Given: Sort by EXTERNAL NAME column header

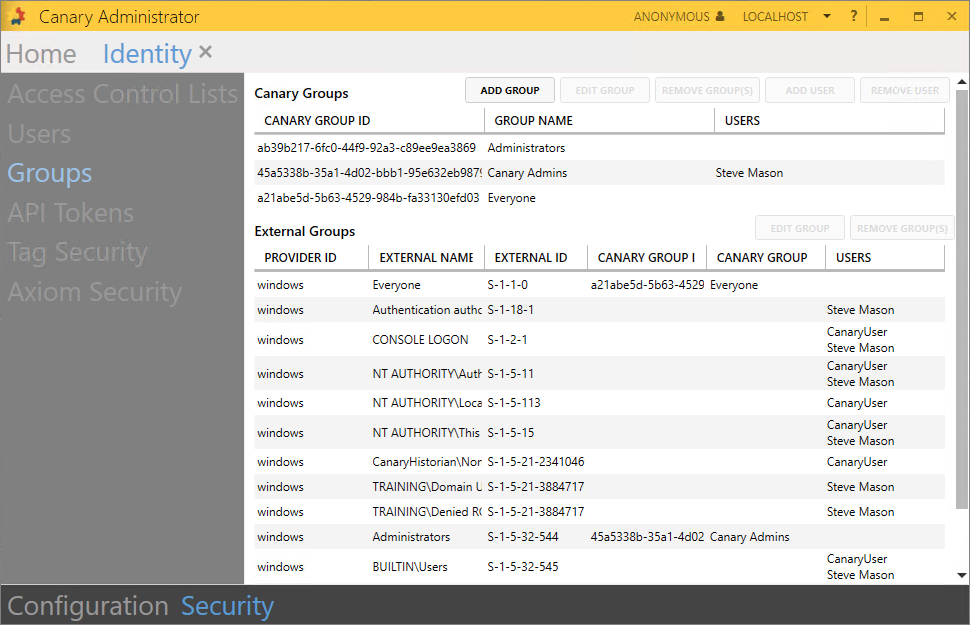Looking at the screenshot, I should pyautogui.click(x=426, y=257).
